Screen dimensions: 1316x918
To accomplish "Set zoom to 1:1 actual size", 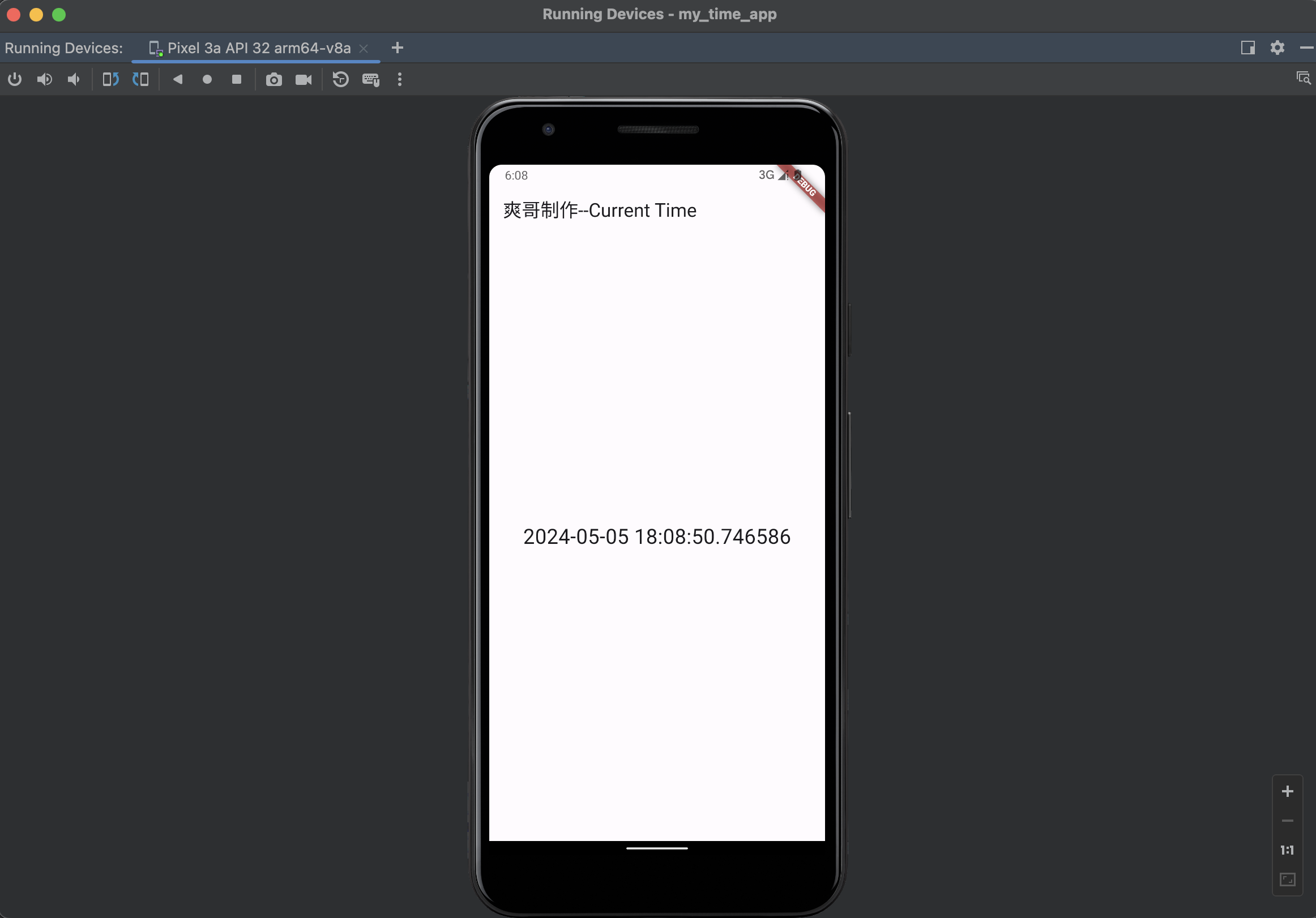I will [1287, 850].
